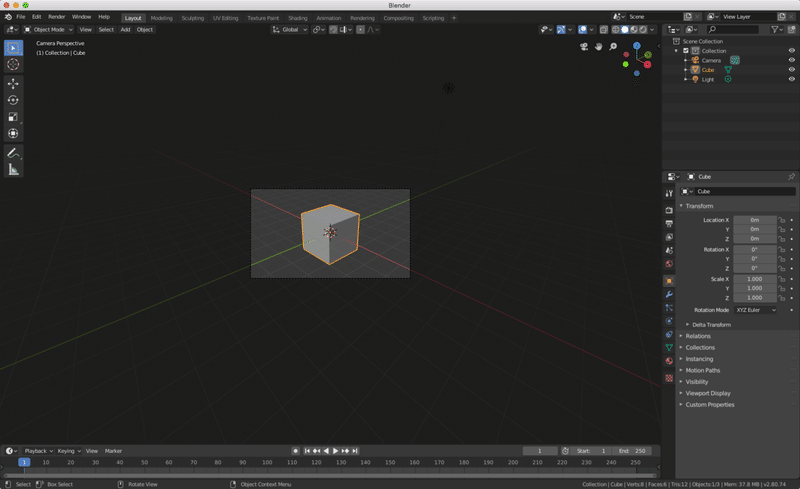Activate the Measure tool
This screenshot has height=489, width=800.
tap(13, 170)
